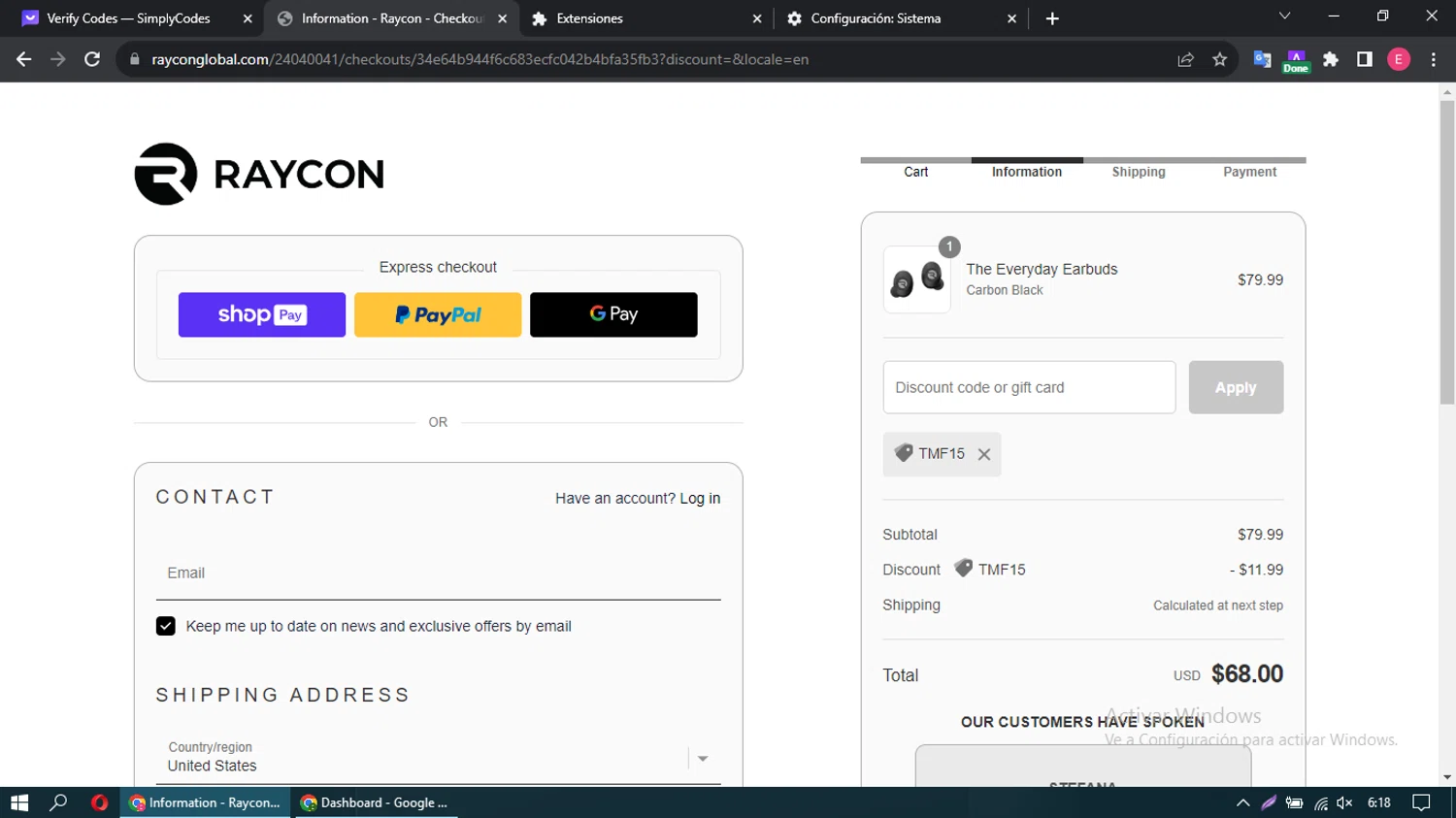Open taskbar search
This screenshot has height=818, width=1456.
(58, 802)
